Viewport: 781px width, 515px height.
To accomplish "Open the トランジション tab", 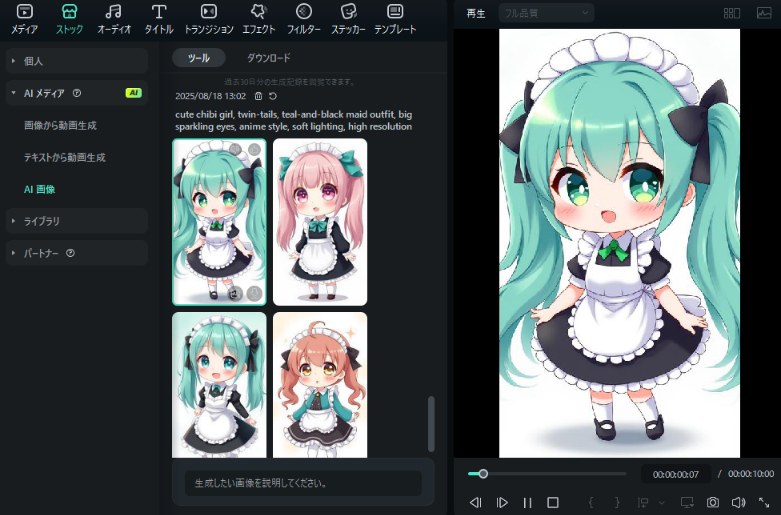I will pos(209,19).
